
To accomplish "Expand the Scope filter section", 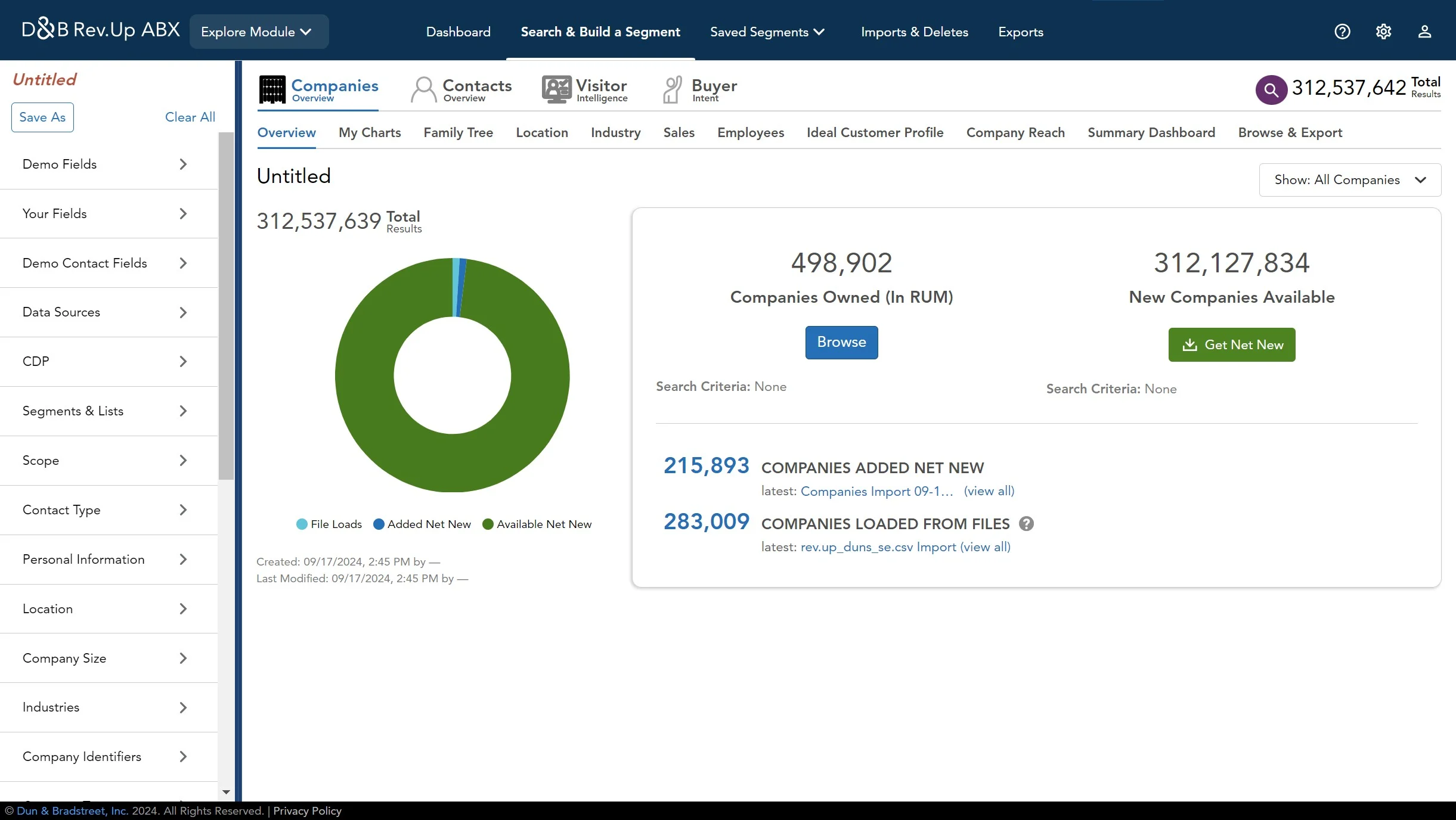I will (x=109, y=461).
